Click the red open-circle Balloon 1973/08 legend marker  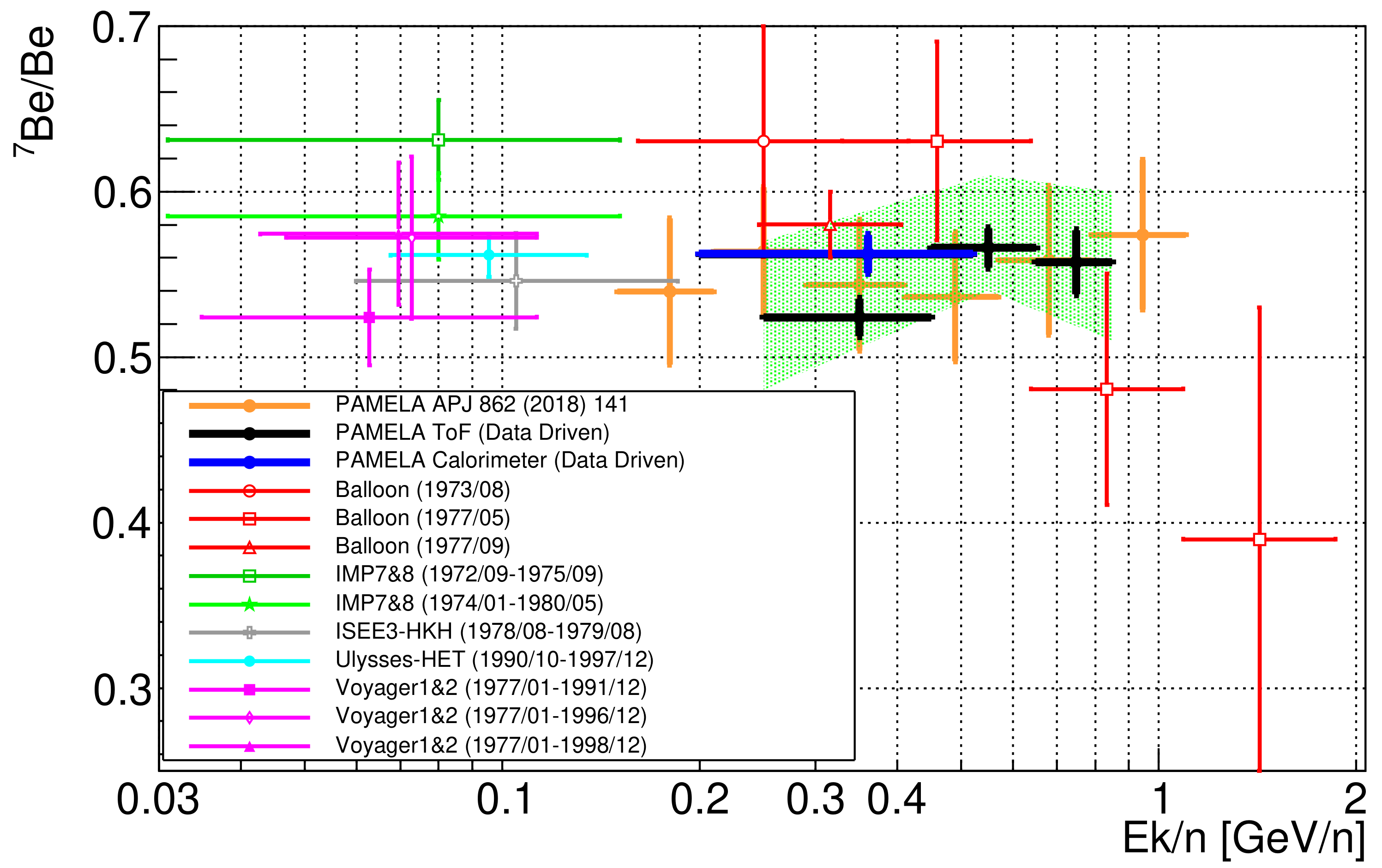pos(249,491)
